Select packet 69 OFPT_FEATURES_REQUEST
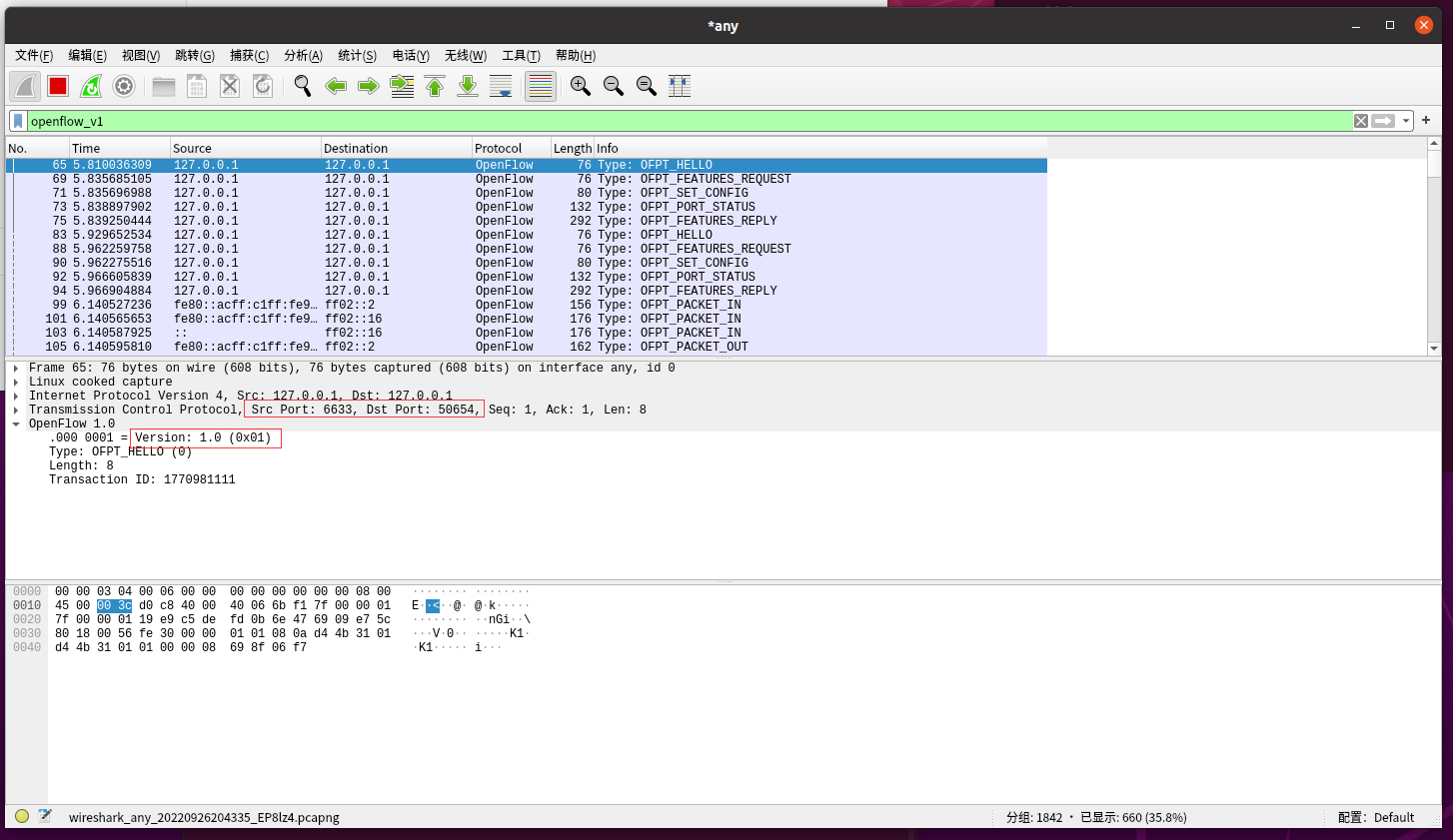Image resolution: width=1453 pixels, height=840 pixels. coord(527,180)
